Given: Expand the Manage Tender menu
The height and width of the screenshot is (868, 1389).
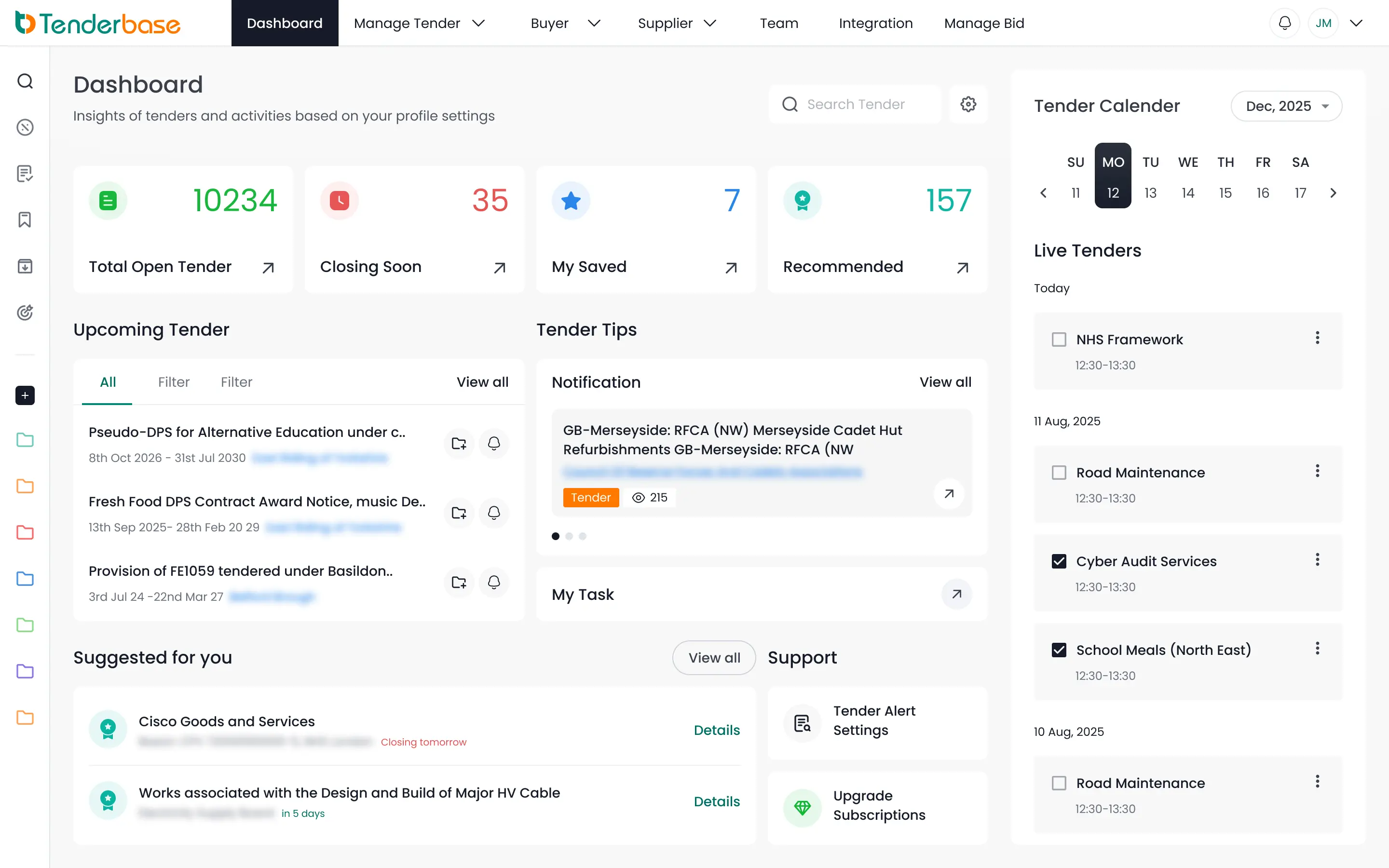Looking at the screenshot, I should [419, 23].
